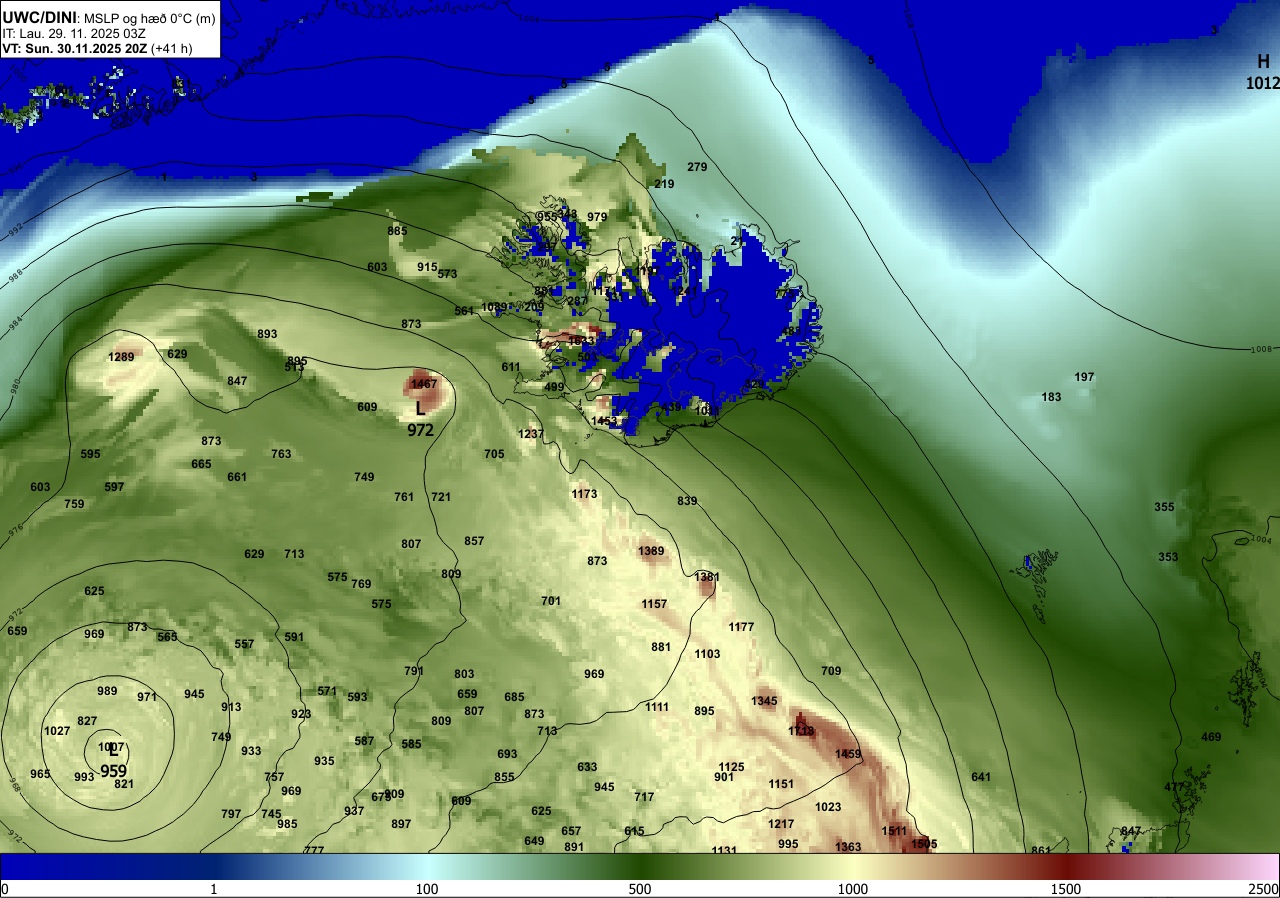The height and width of the screenshot is (898, 1280).
Task: Click the legend value 1000
Action: pos(852,889)
